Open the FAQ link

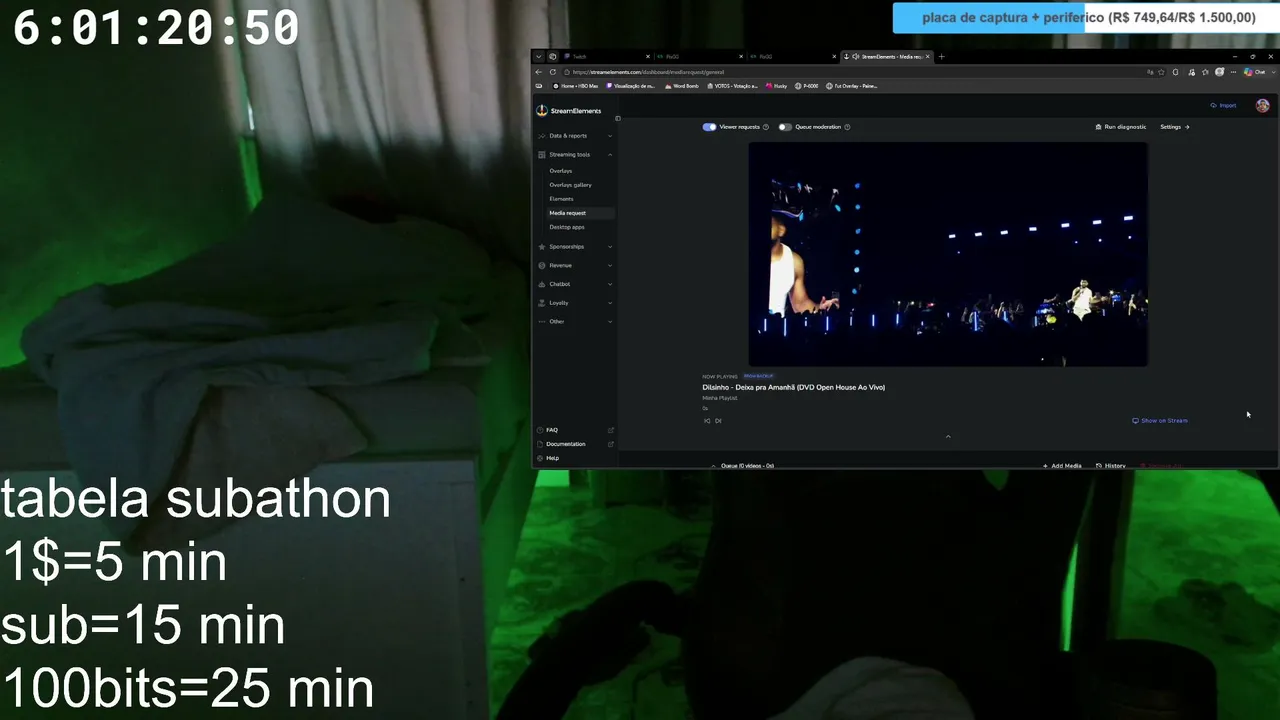click(x=575, y=430)
